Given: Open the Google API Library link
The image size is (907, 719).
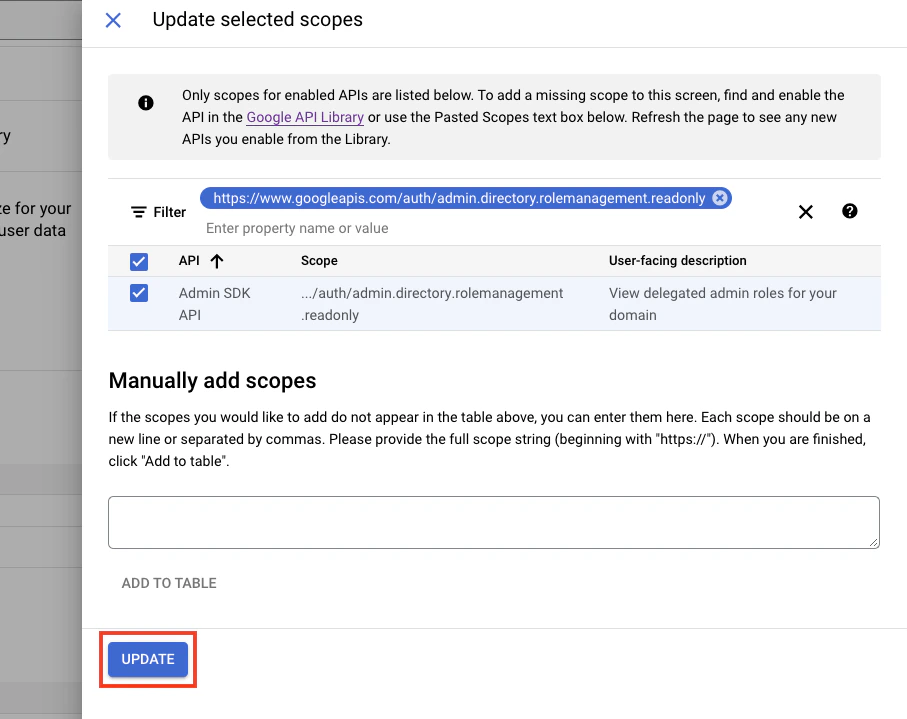Looking at the screenshot, I should [305, 117].
